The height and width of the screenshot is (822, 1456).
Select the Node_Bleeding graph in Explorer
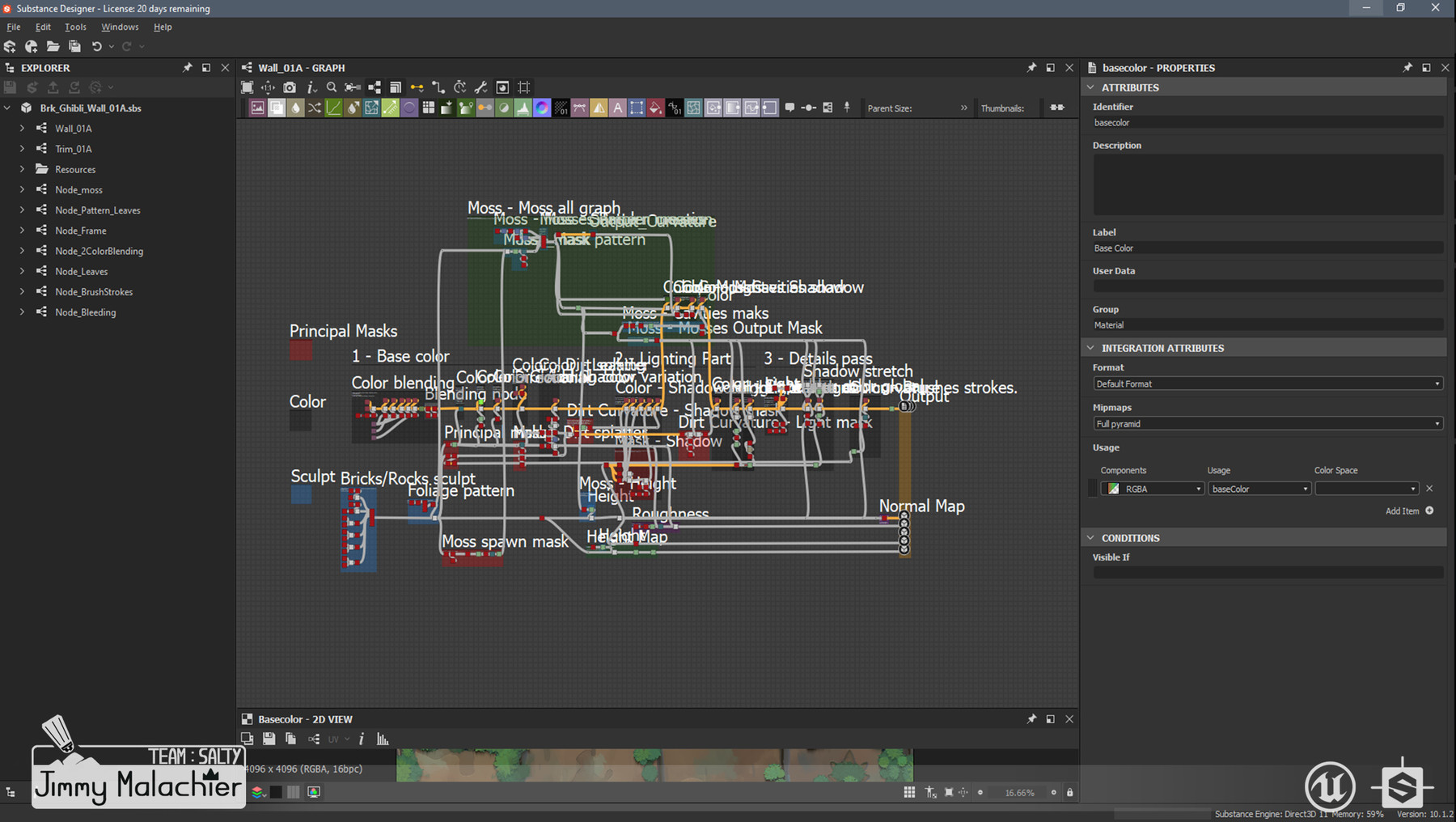[x=85, y=312]
